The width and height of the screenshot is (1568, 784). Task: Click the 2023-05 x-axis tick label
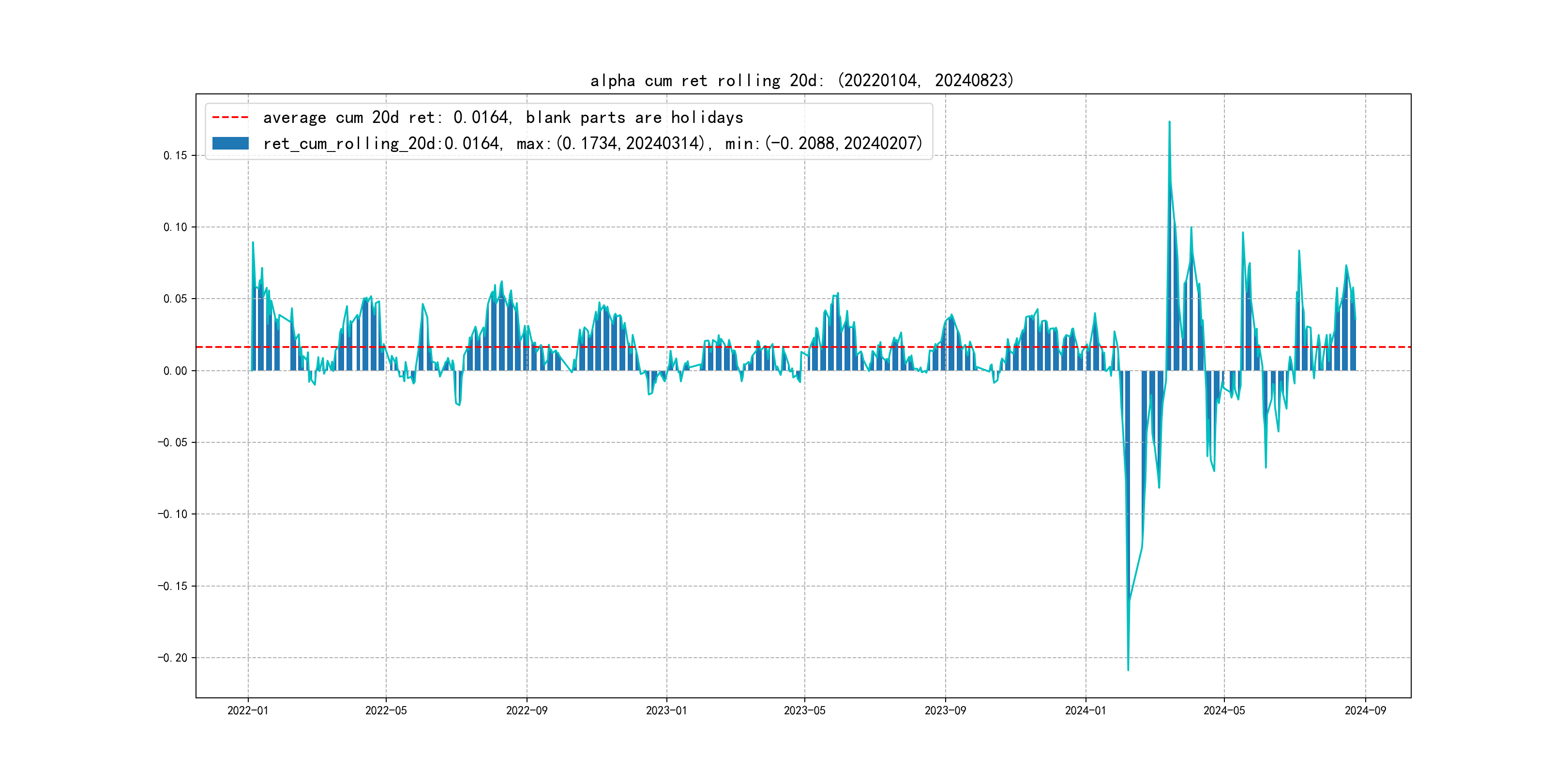[804, 710]
